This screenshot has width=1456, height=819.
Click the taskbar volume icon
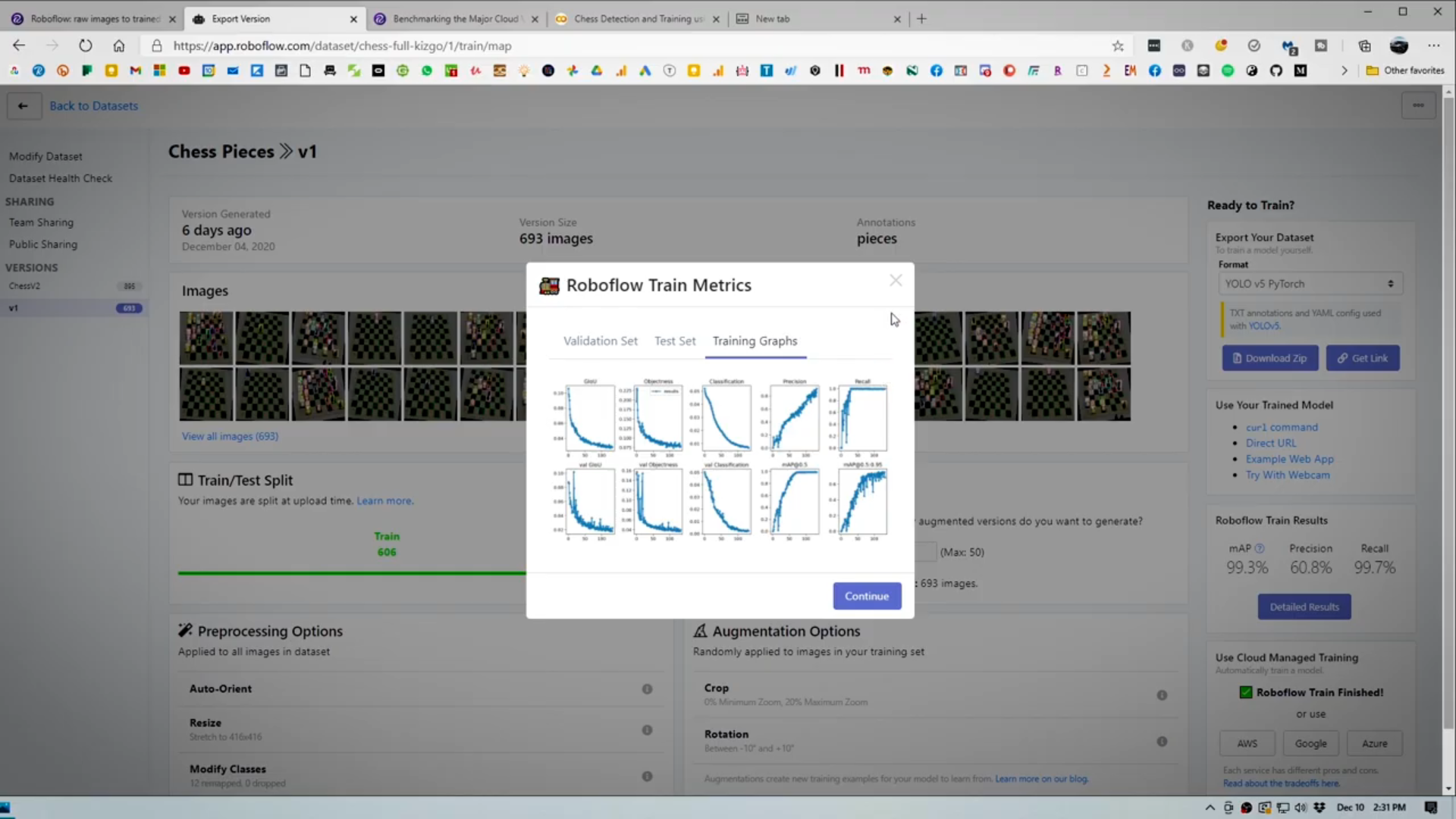pos(1301,808)
